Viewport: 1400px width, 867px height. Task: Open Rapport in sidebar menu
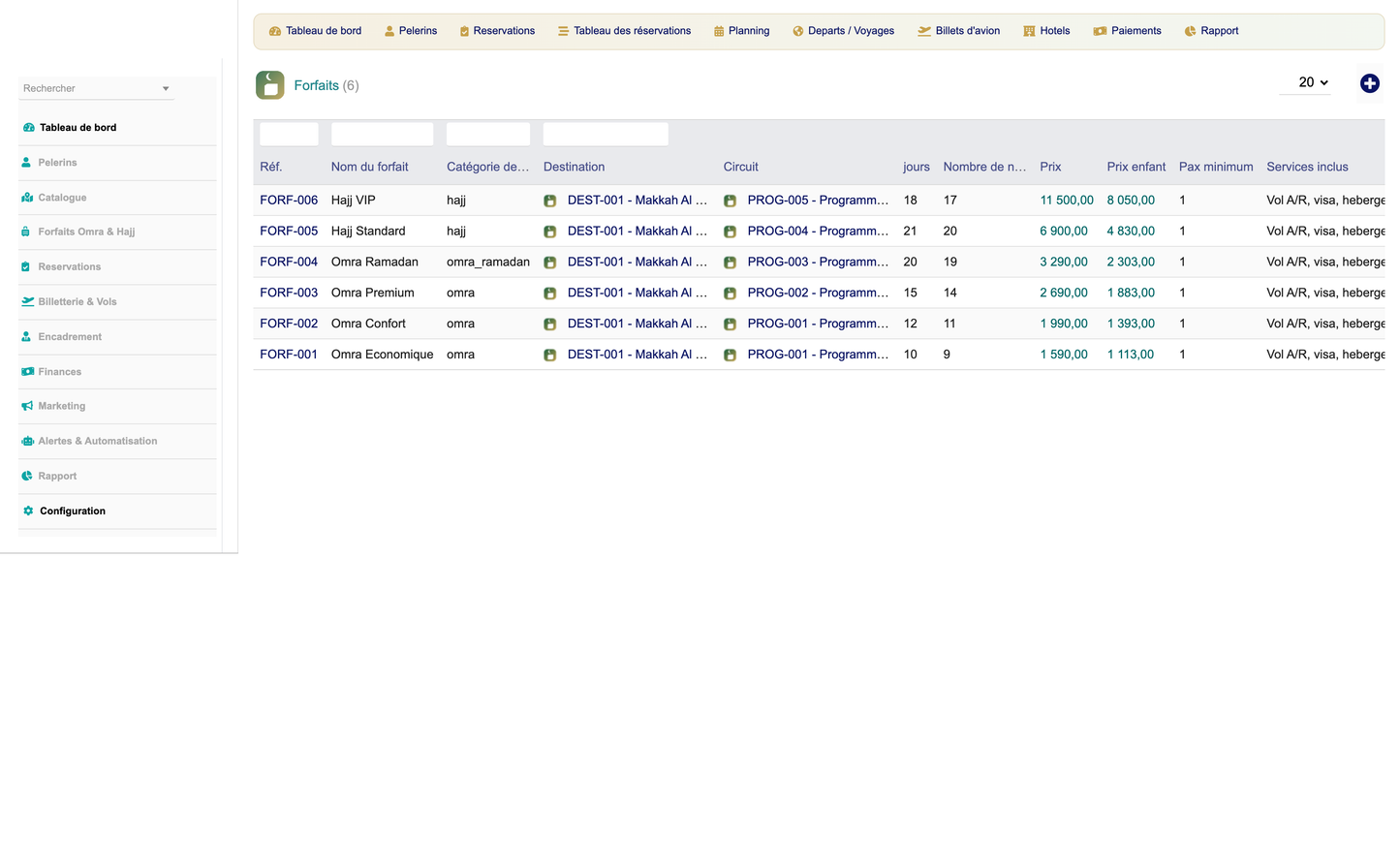[x=57, y=476]
